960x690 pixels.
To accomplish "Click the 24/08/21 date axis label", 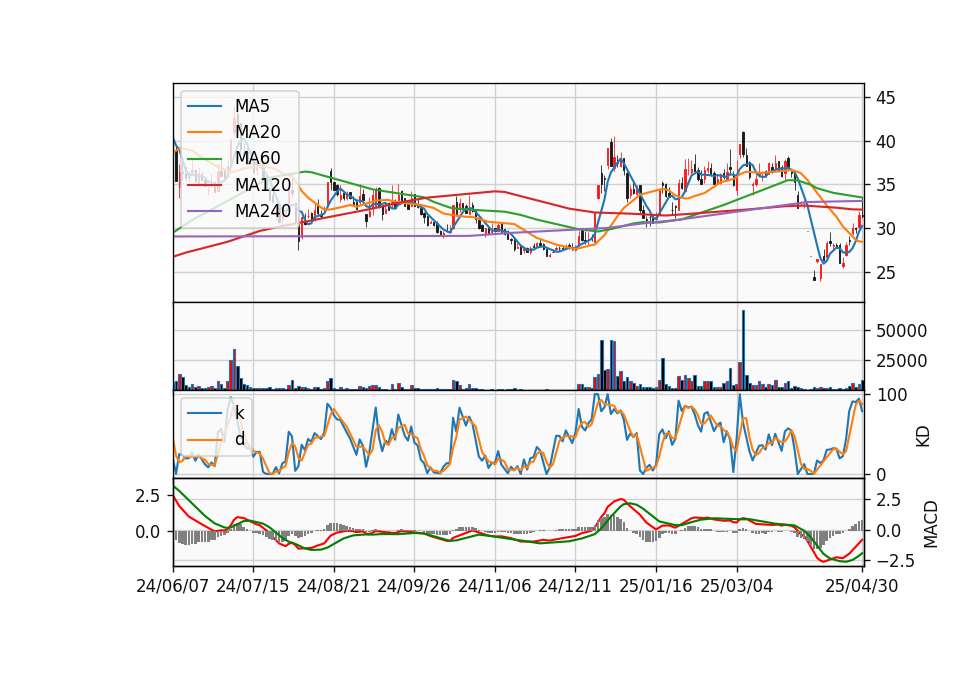I will [x=334, y=587].
